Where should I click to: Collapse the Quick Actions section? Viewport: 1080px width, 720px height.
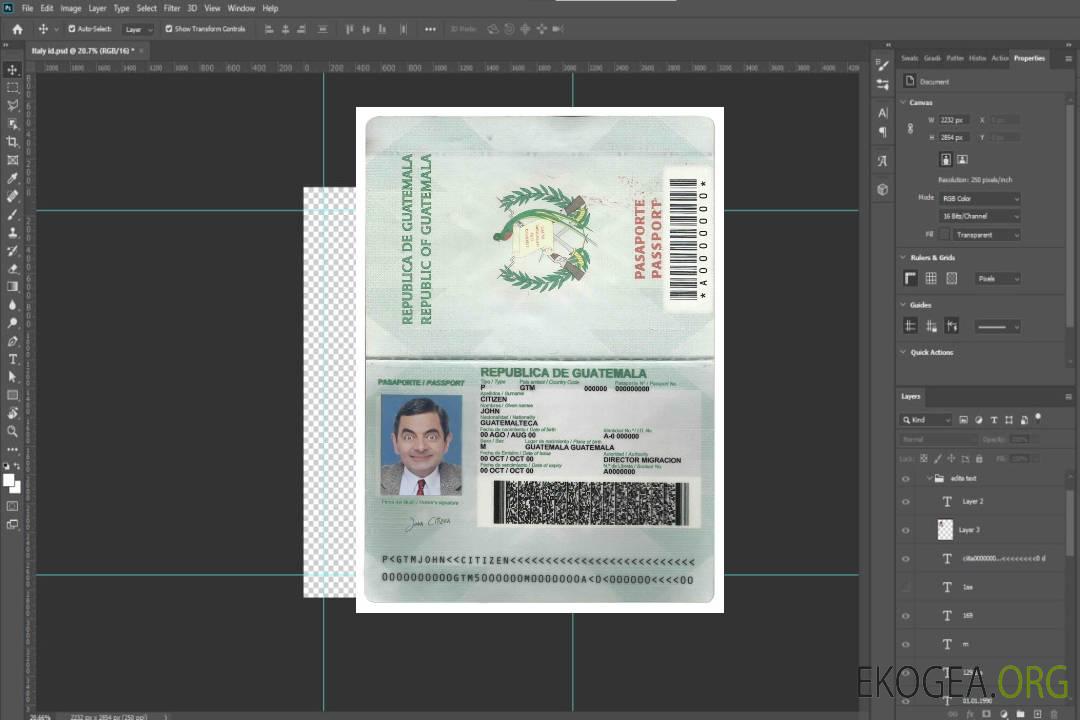click(903, 352)
